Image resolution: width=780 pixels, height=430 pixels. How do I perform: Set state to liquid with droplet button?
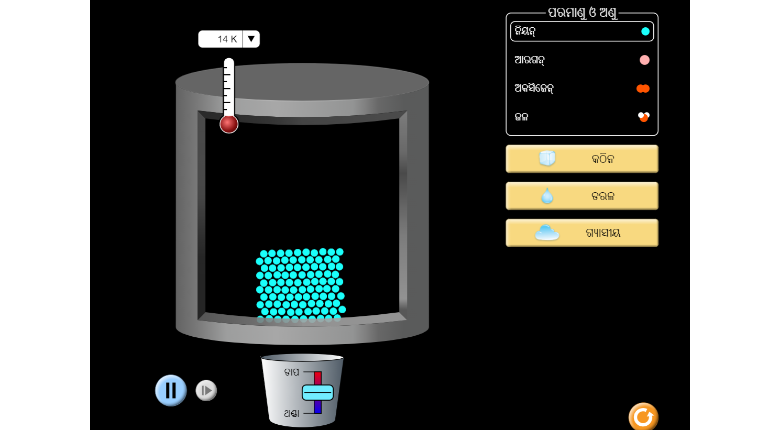click(x=581, y=196)
